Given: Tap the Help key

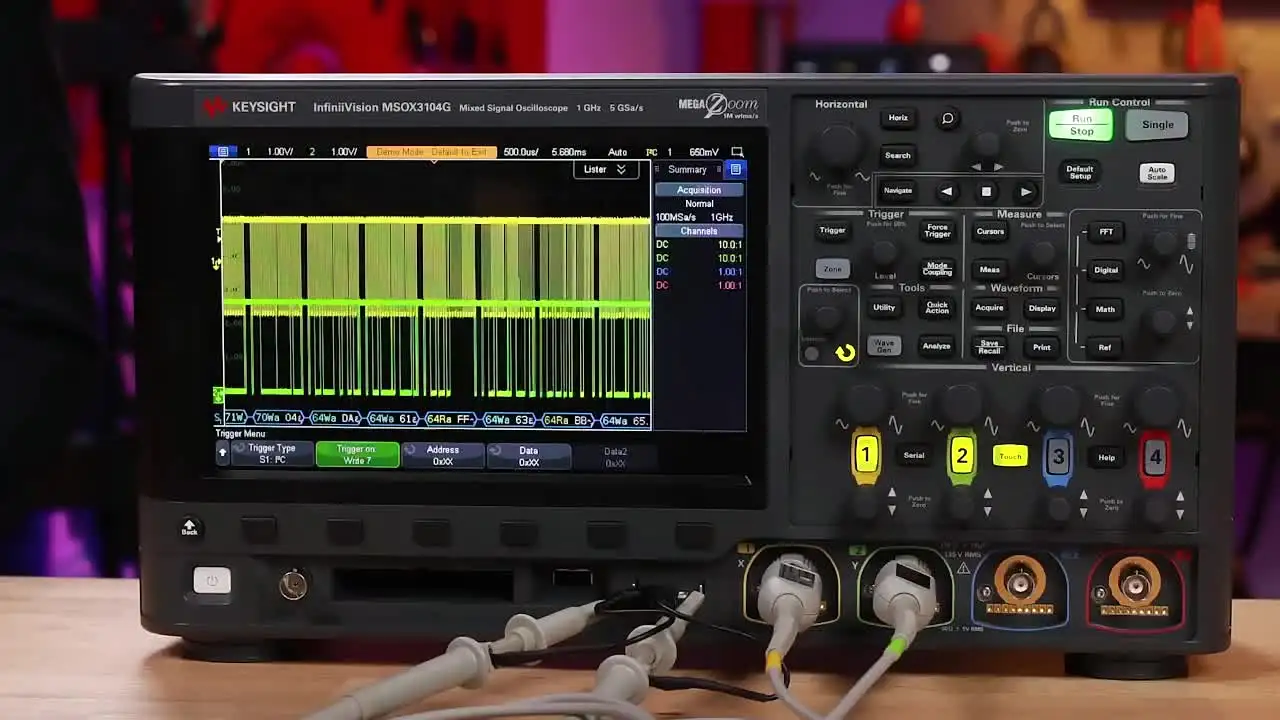Looking at the screenshot, I should tap(1106, 458).
